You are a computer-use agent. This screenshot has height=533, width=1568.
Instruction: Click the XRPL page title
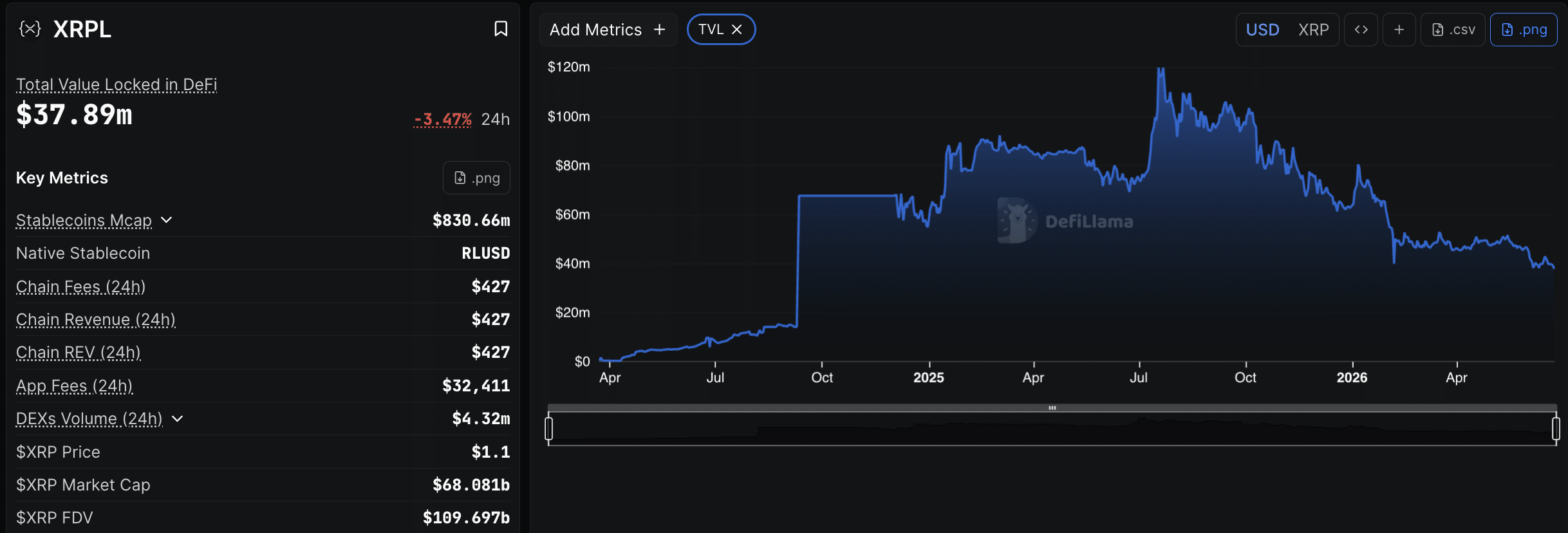(x=82, y=29)
